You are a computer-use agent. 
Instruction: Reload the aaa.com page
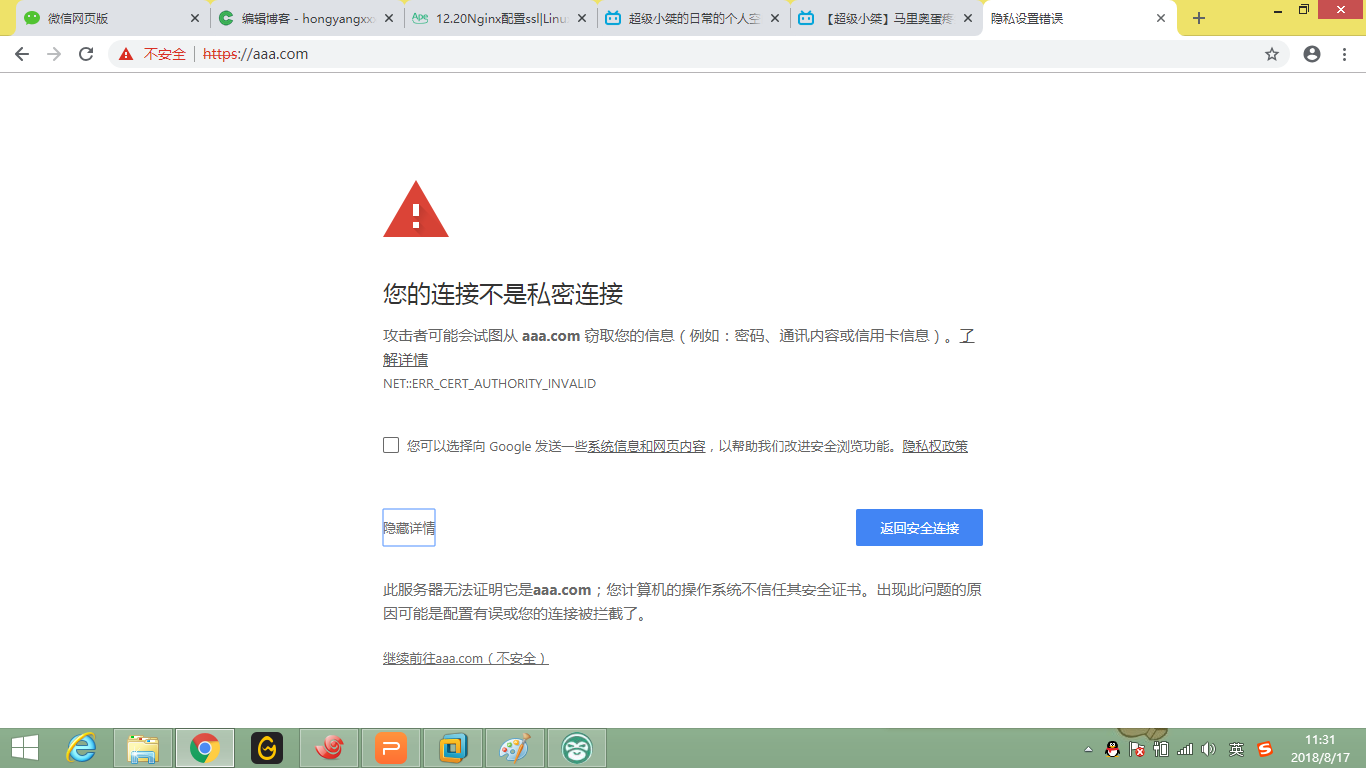click(86, 54)
